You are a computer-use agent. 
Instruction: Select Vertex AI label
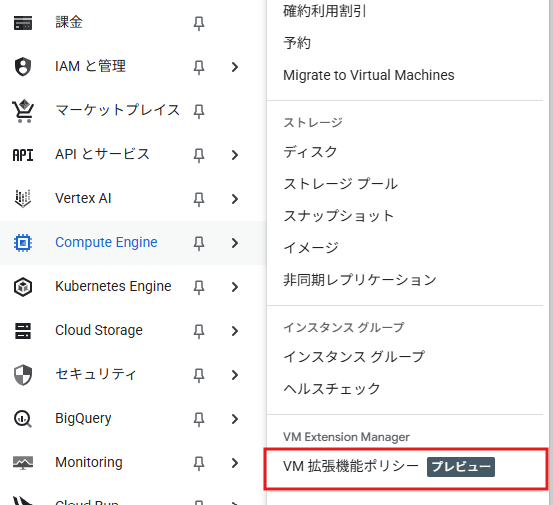(83, 198)
